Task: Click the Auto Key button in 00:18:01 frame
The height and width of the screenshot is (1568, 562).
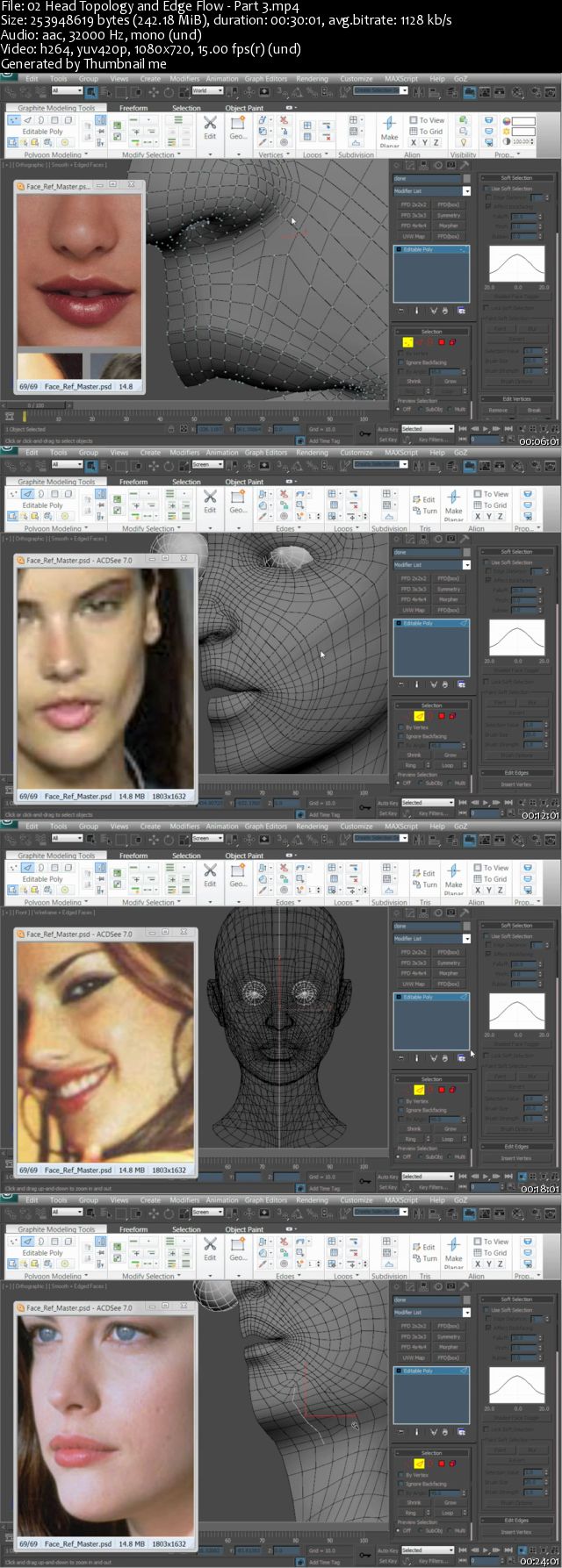Action: tap(387, 1177)
